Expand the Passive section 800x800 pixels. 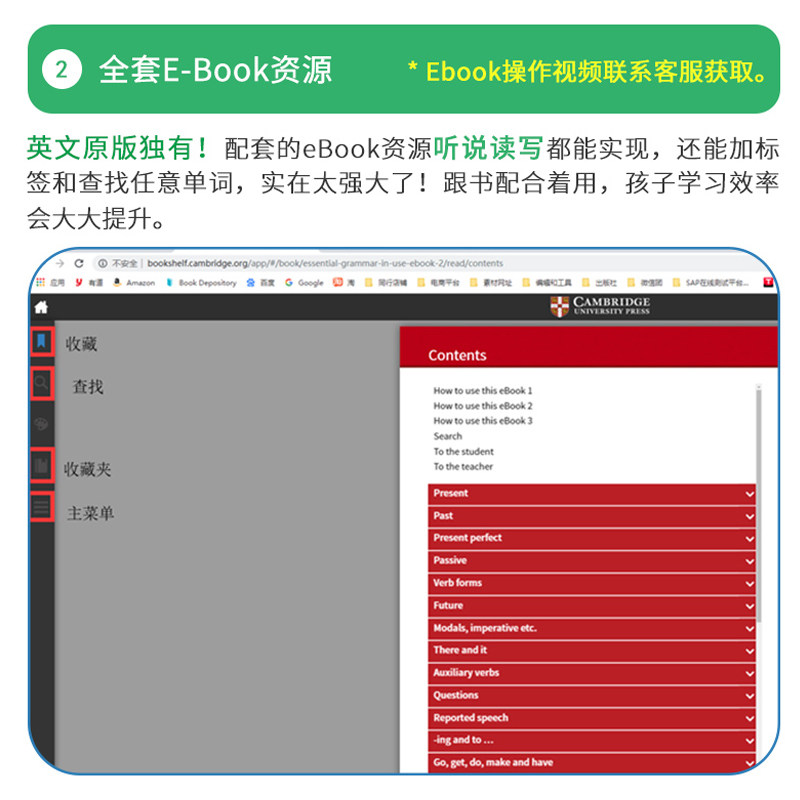(x=591, y=561)
